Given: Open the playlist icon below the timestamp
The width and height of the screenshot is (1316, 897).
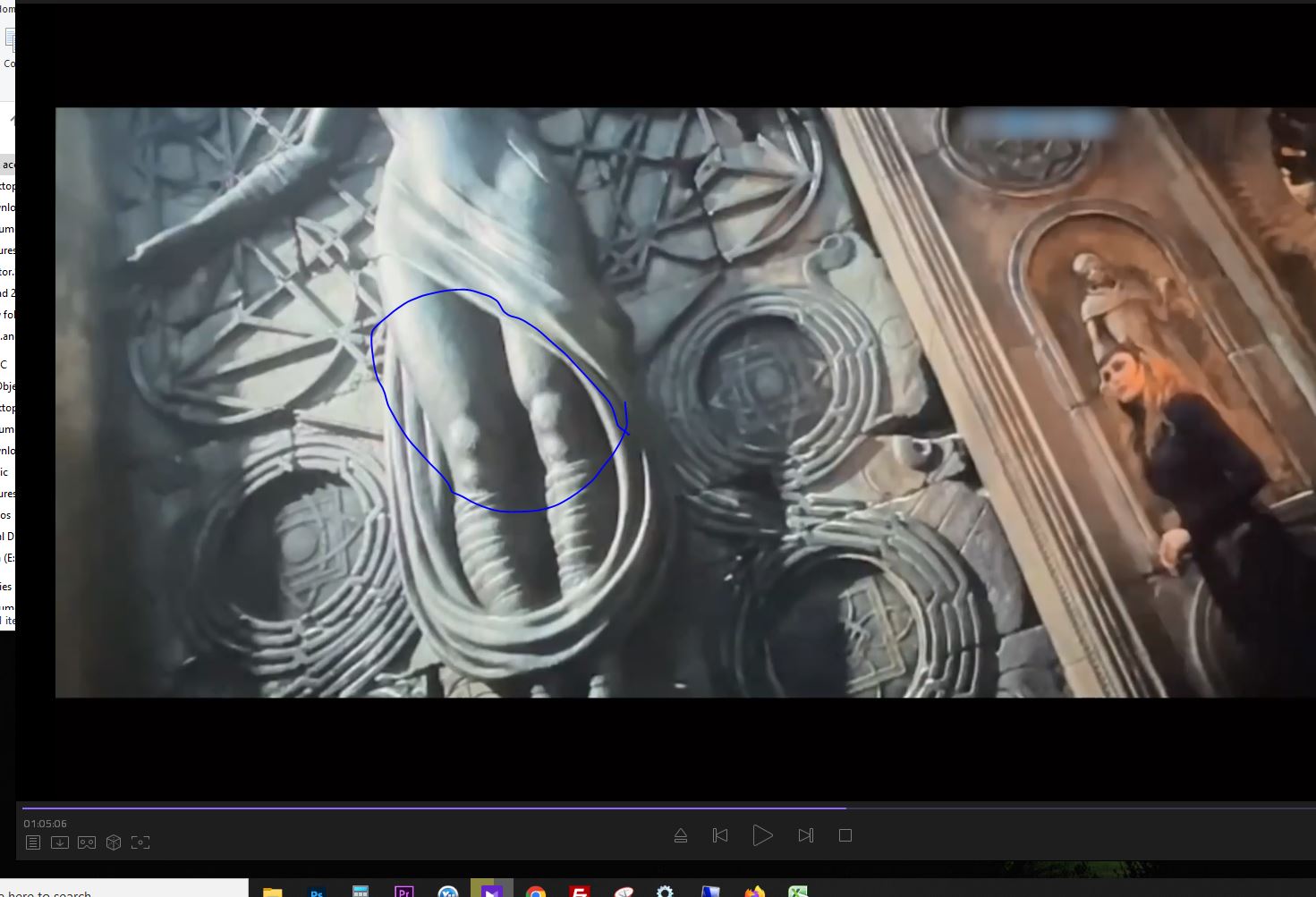Looking at the screenshot, I should (33, 842).
